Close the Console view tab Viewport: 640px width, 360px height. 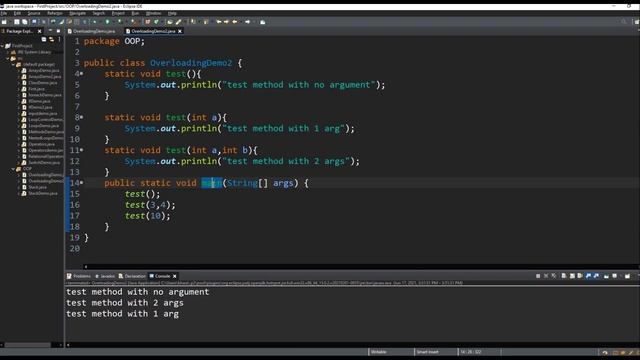(x=174, y=276)
